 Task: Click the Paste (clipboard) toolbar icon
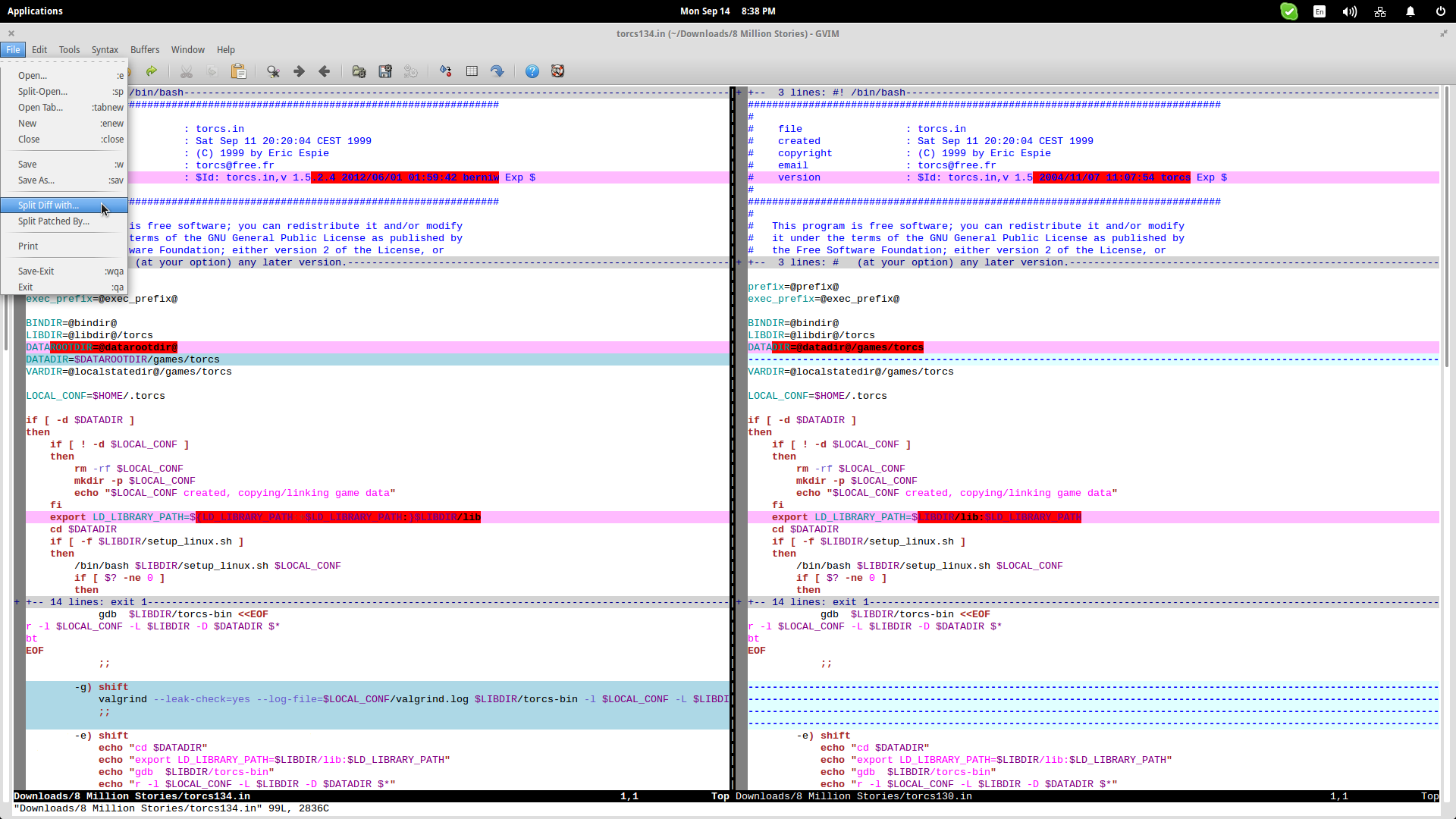pyautogui.click(x=239, y=71)
